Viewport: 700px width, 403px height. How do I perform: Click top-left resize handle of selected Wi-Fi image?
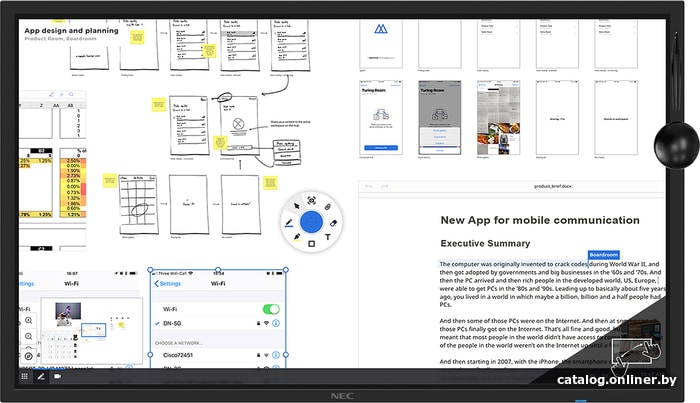click(150, 270)
